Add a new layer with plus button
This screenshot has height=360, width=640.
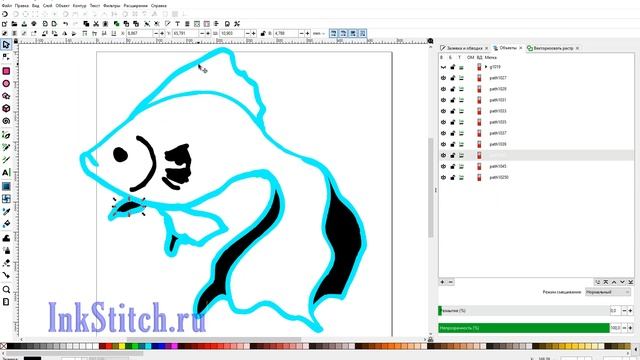pyautogui.click(x=442, y=282)
